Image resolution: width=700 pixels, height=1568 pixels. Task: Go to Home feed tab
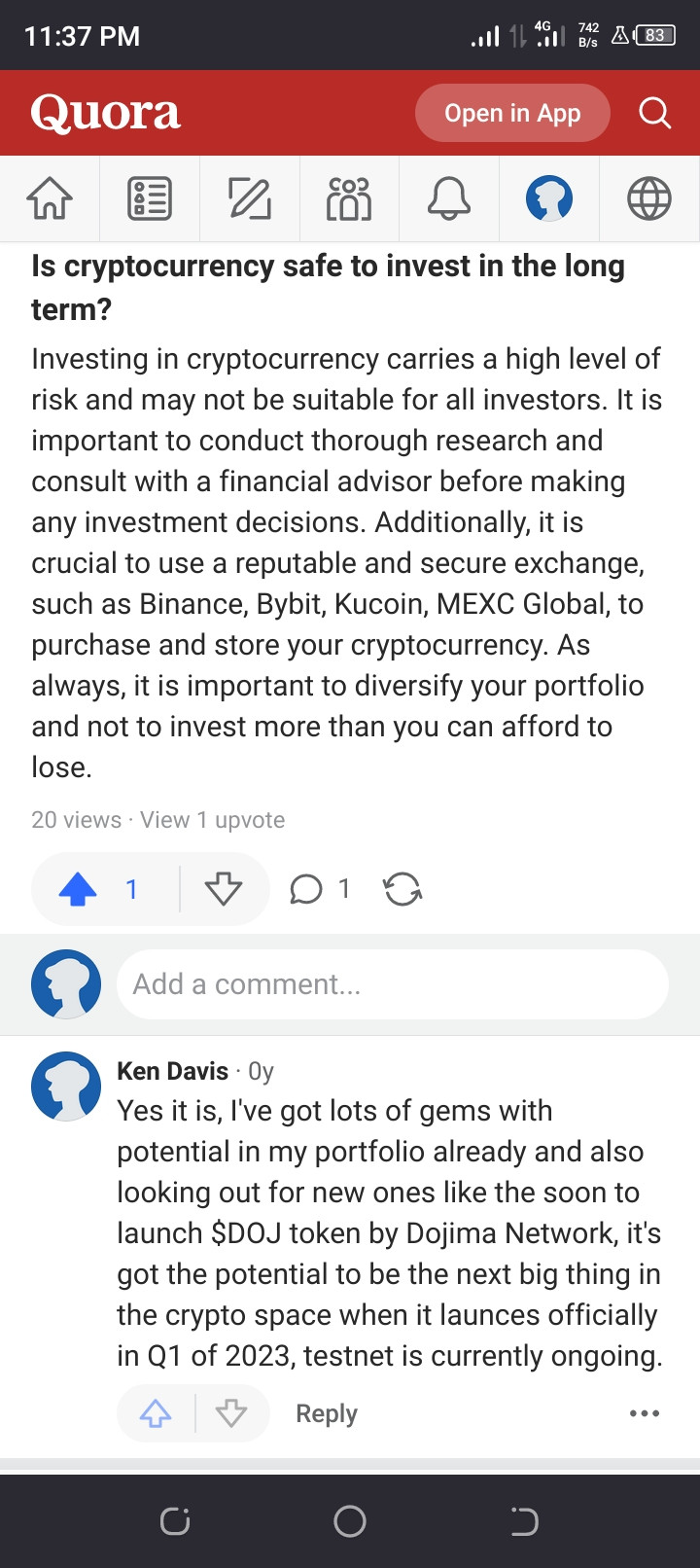coord(50,198)
